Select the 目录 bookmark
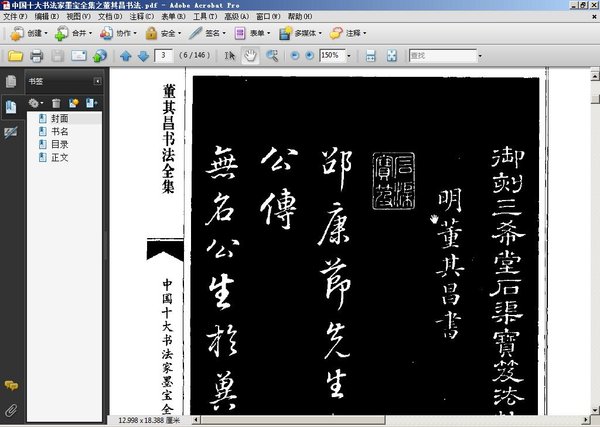The width and height of the screenshot is (600, 427). 60,145
